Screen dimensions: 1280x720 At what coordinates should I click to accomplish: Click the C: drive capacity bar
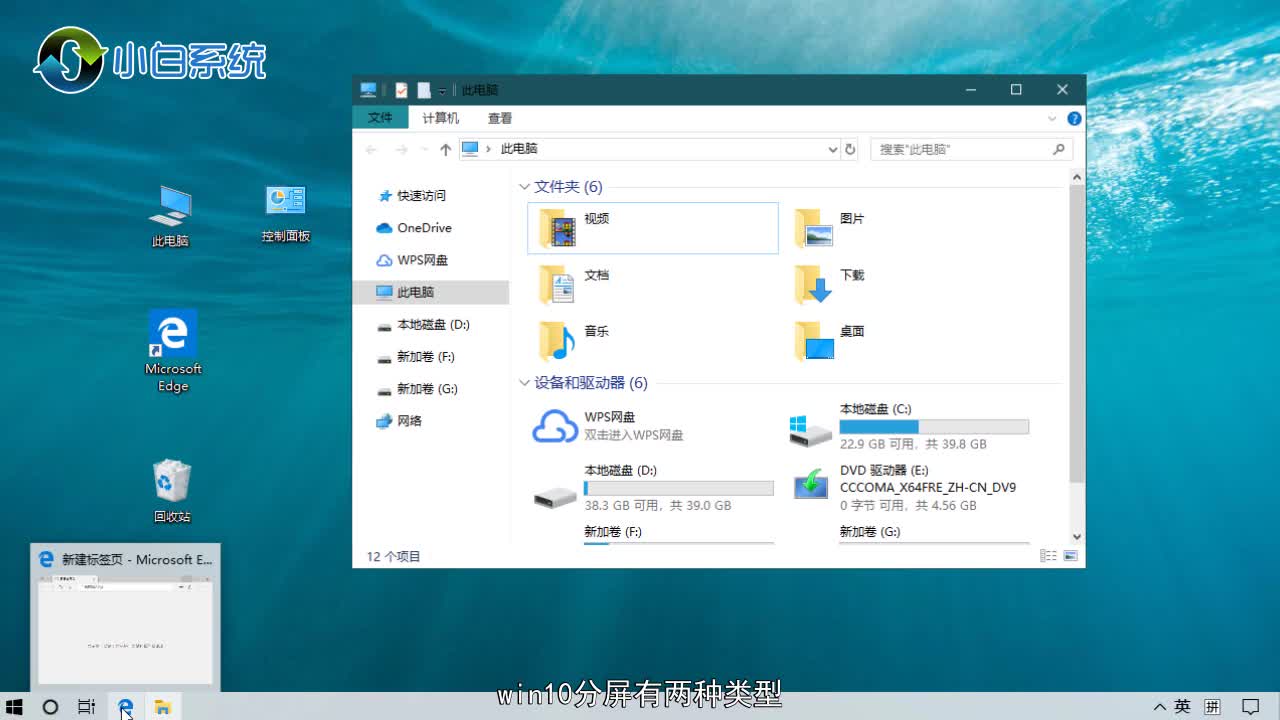pyautogui.click(x=934, y=426)
